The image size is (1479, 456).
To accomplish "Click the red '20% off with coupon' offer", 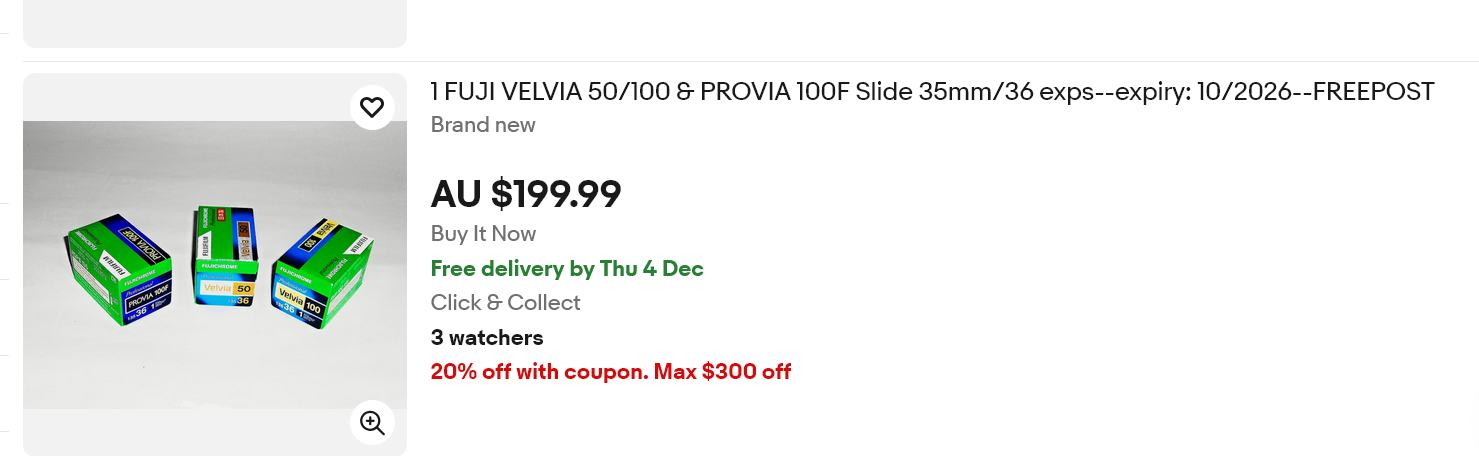I will [539, 372].
